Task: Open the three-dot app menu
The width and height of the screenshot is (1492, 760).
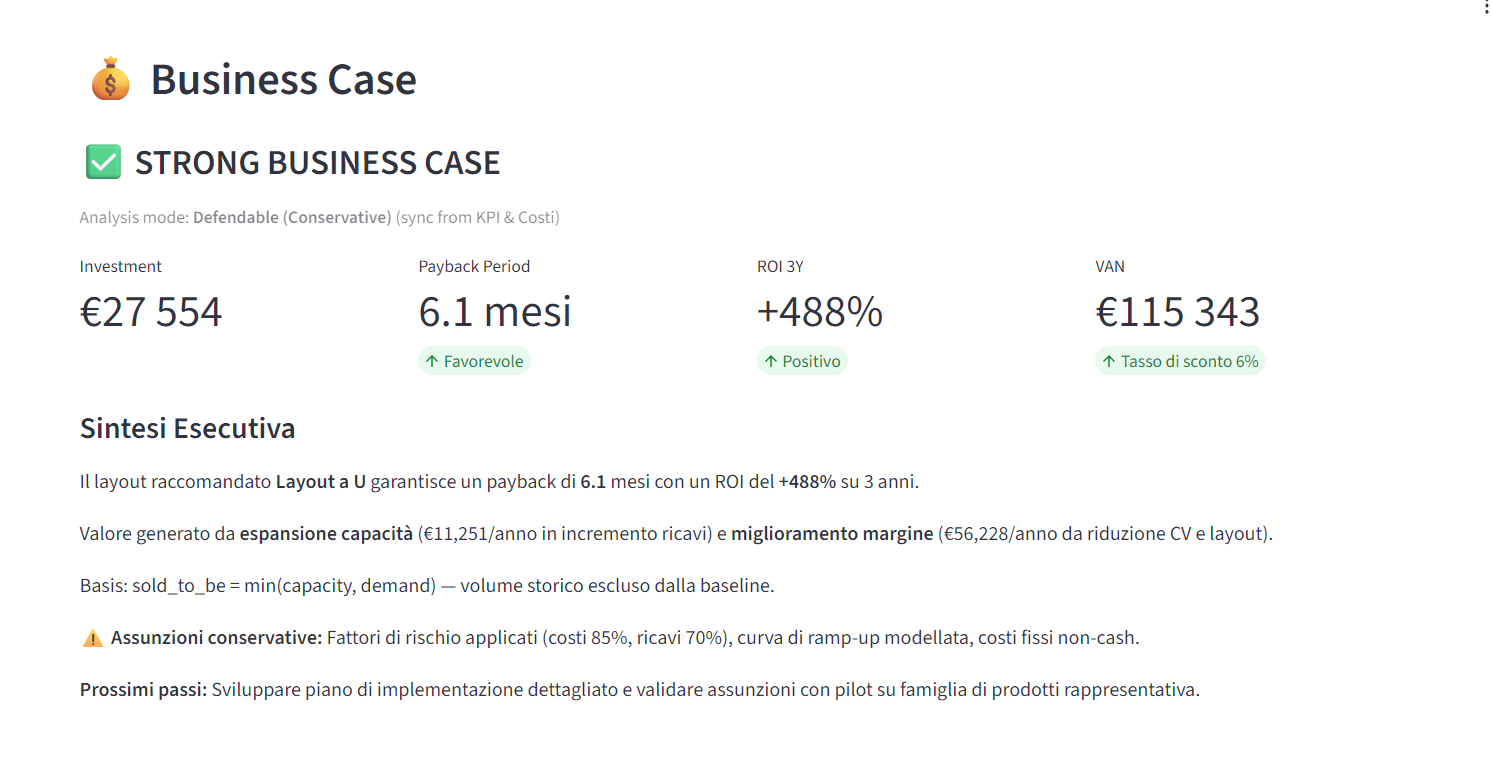Action: point(1486,8)
